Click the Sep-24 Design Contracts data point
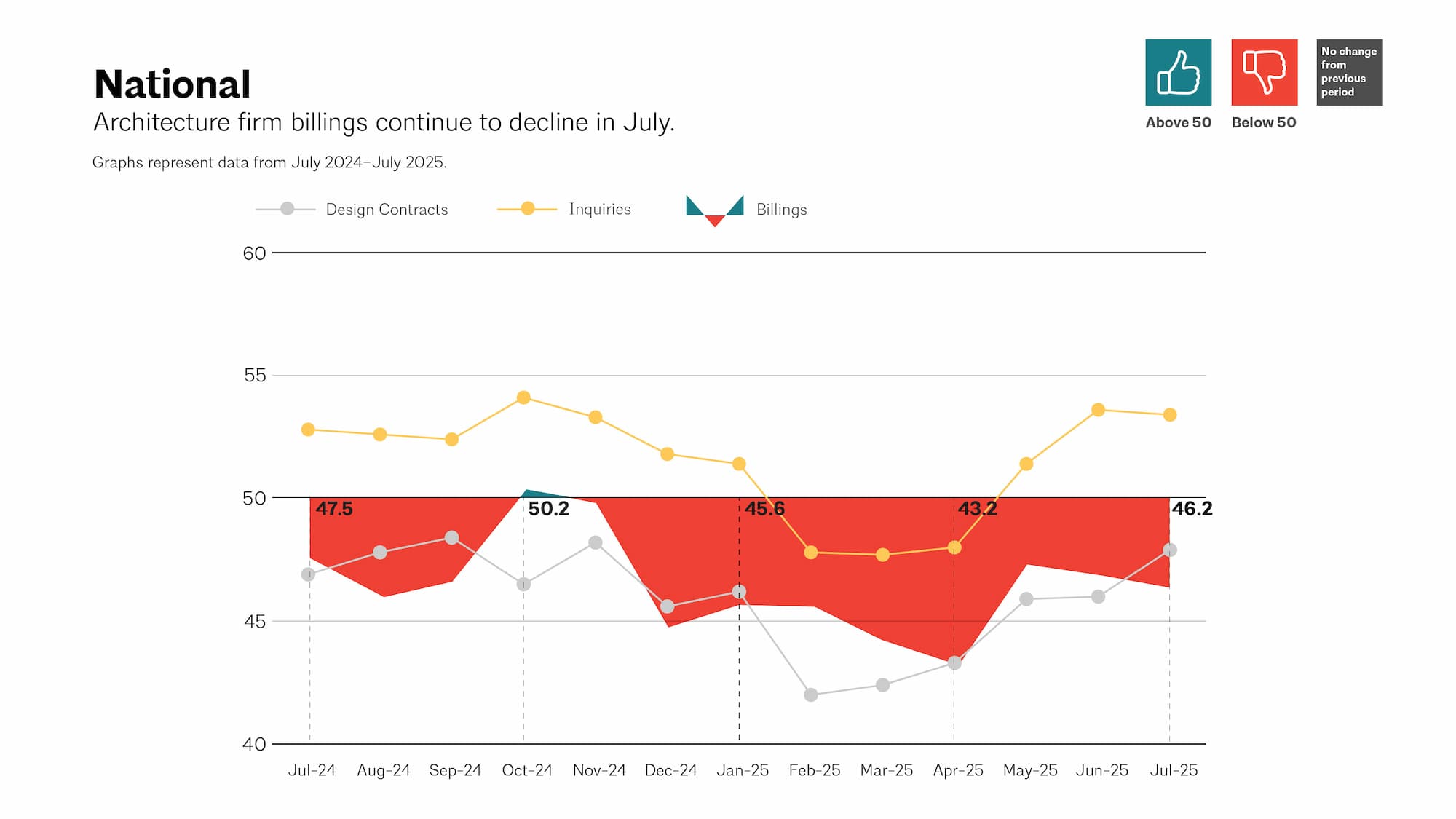 click(451, 537)
